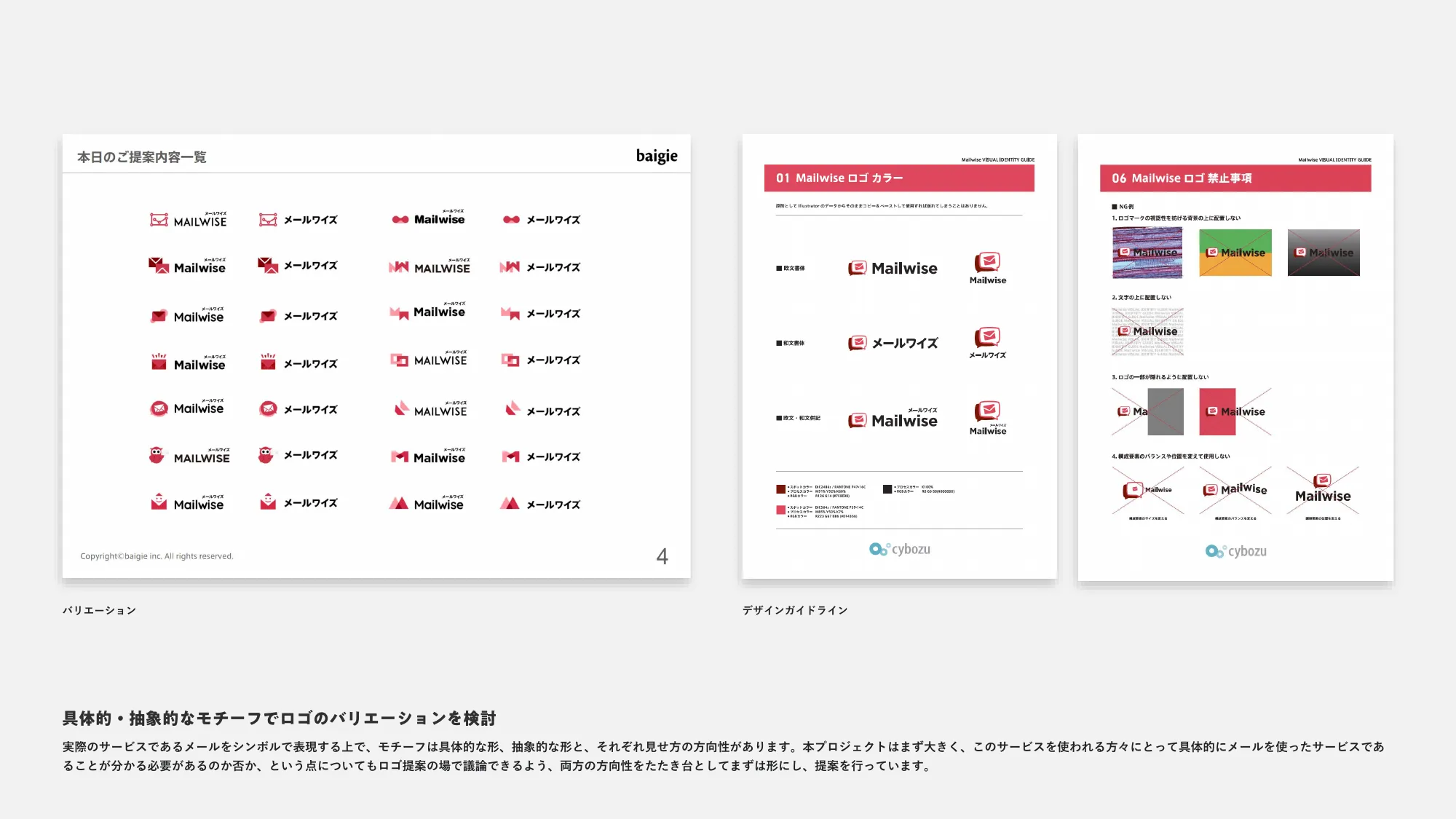Viewport: 1456px width, 819px height.
Task: Click the stacked icon-over-Mailwise NG example
Action: (1323, 489)
